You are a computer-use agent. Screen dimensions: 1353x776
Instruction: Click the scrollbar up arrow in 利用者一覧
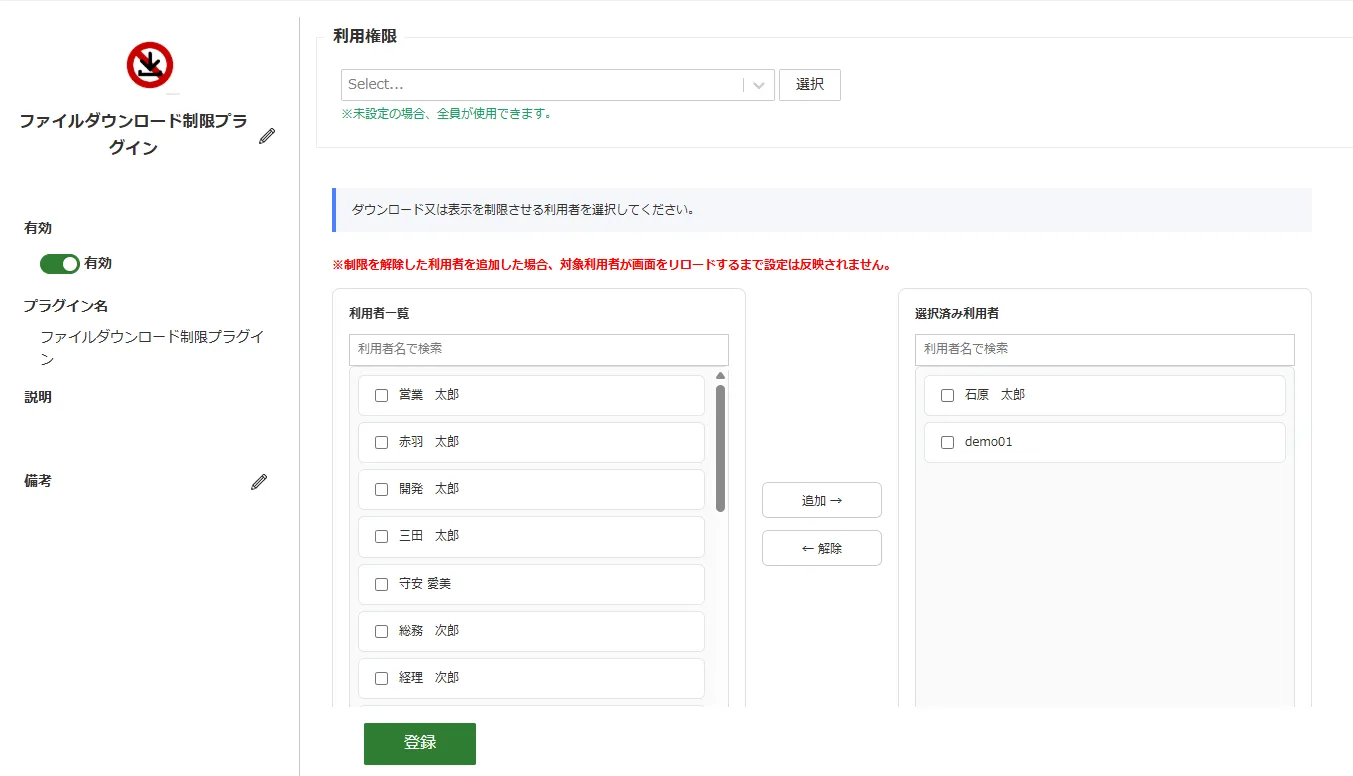click(720, 376)
